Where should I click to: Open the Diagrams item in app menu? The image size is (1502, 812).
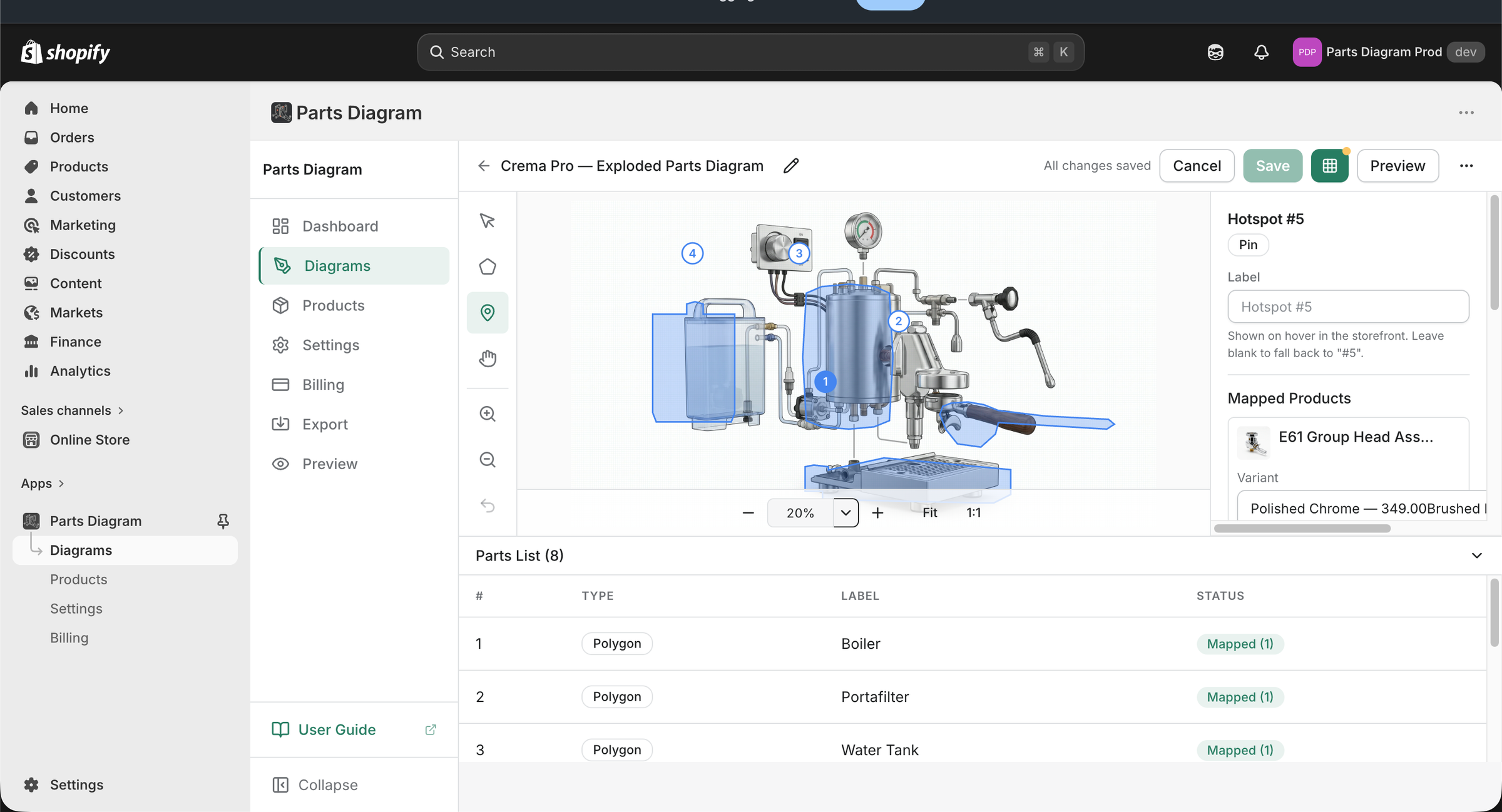pos(354,266)
